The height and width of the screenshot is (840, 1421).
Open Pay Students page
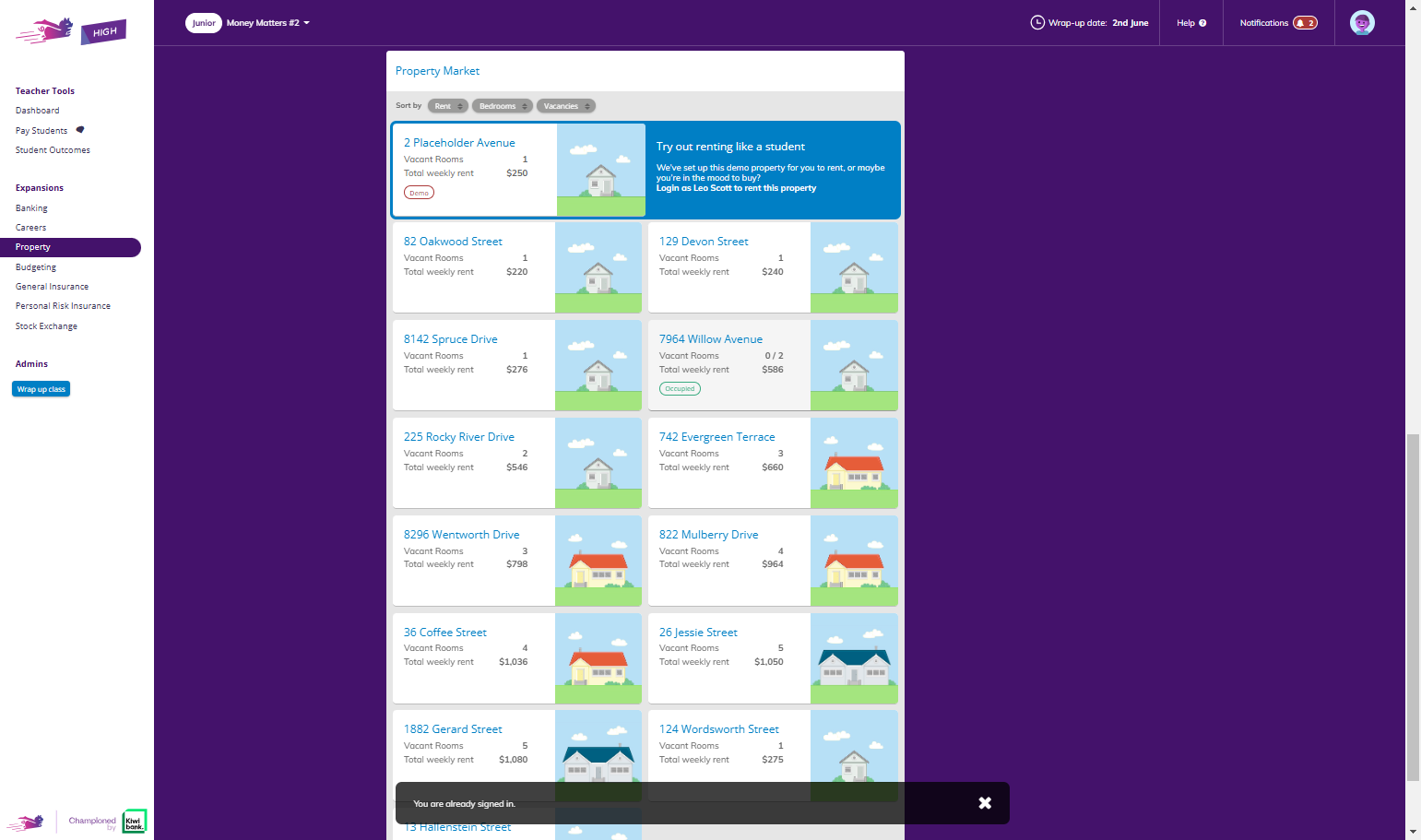click(x=41, y=131)
